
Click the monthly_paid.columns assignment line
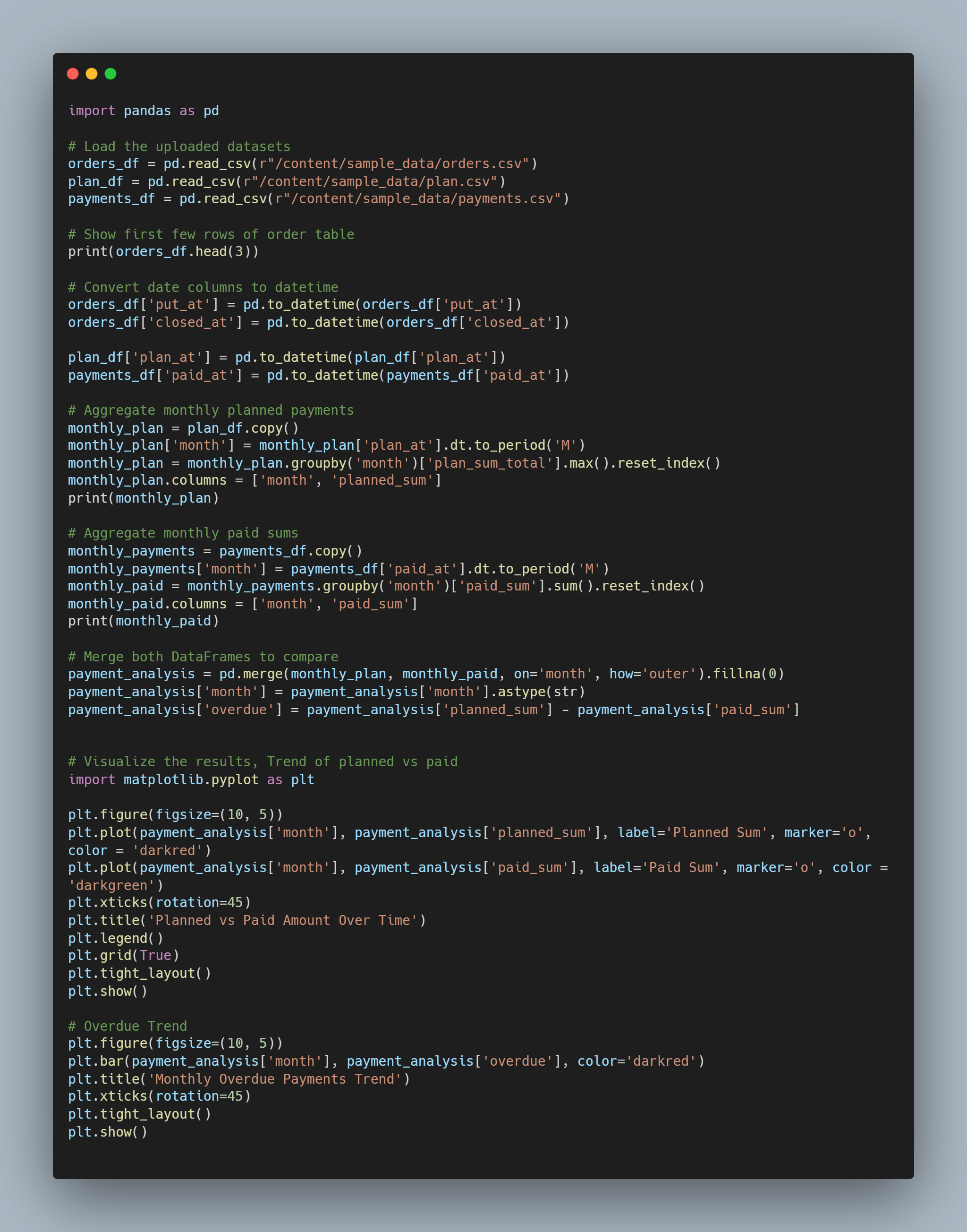[x=243, y=604]
